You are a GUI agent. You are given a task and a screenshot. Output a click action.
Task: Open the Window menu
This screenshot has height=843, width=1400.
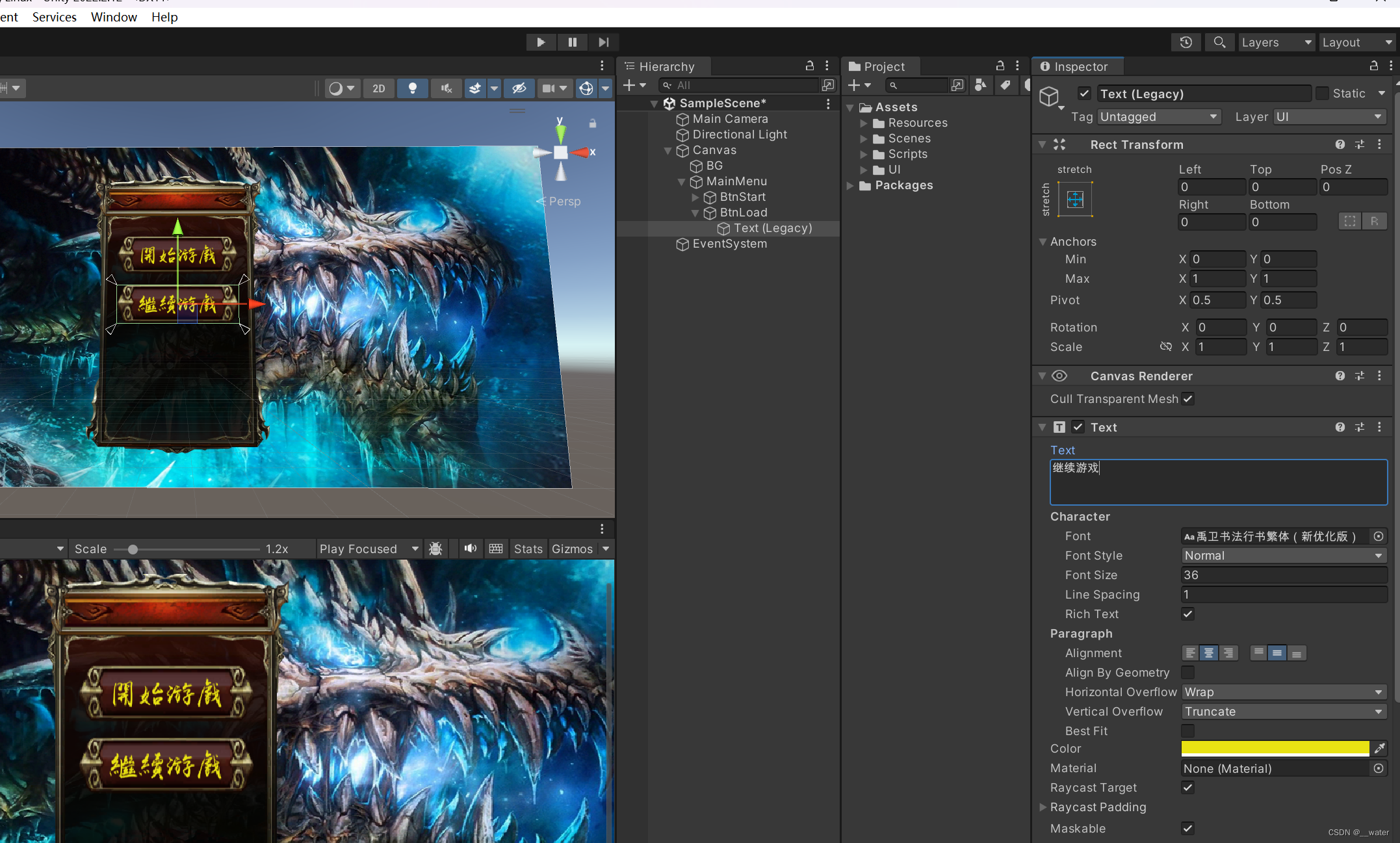(x=114, y=17)
